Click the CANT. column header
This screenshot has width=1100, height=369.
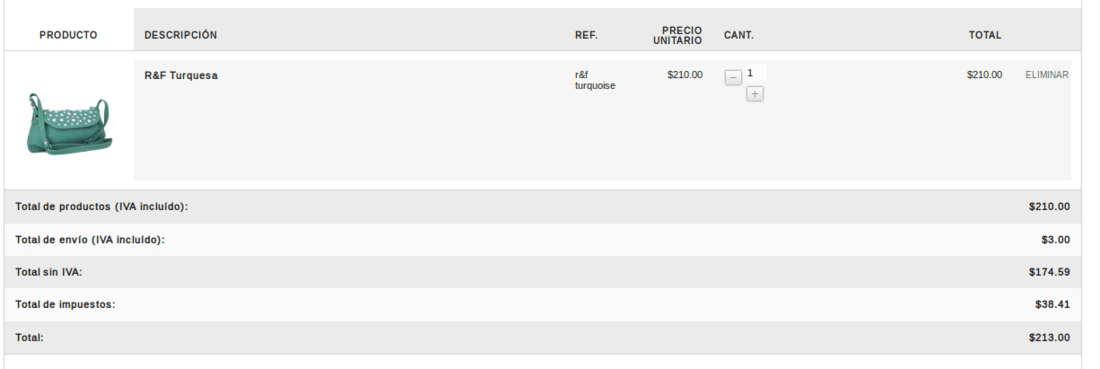click(x=739, y=35)
